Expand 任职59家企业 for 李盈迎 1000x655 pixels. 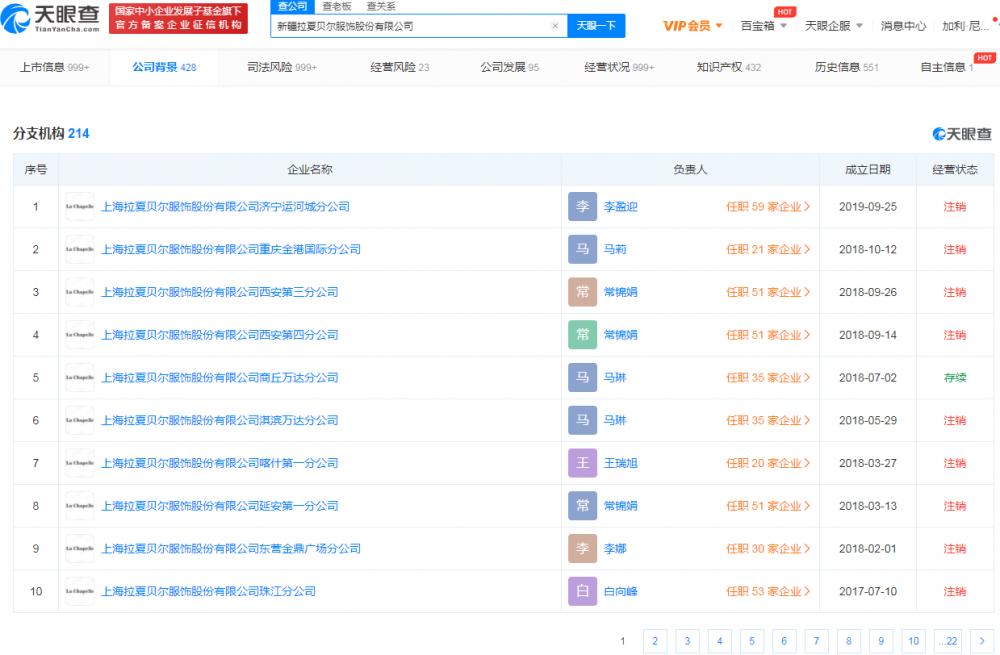point(769,207)
